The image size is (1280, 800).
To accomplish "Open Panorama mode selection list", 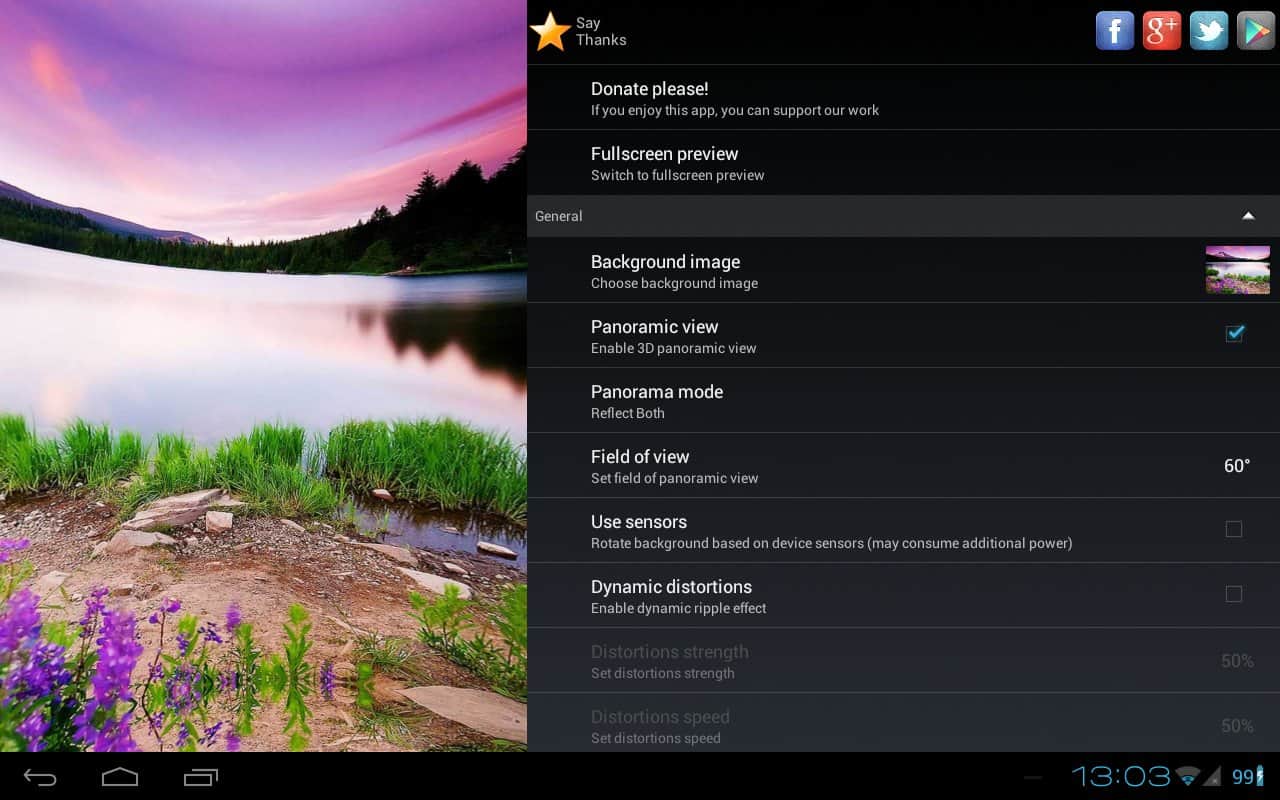I will pos(657,401).
